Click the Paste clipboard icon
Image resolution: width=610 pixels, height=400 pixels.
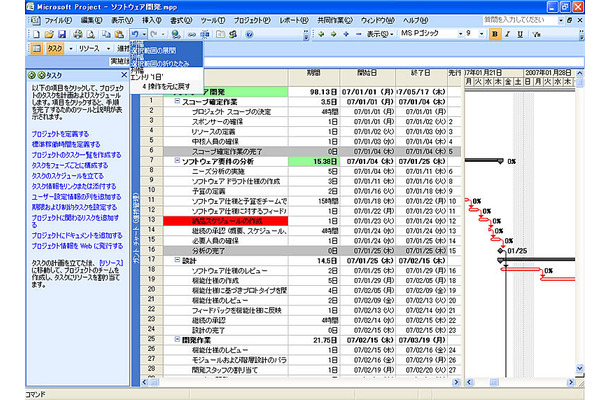point(119,34)
